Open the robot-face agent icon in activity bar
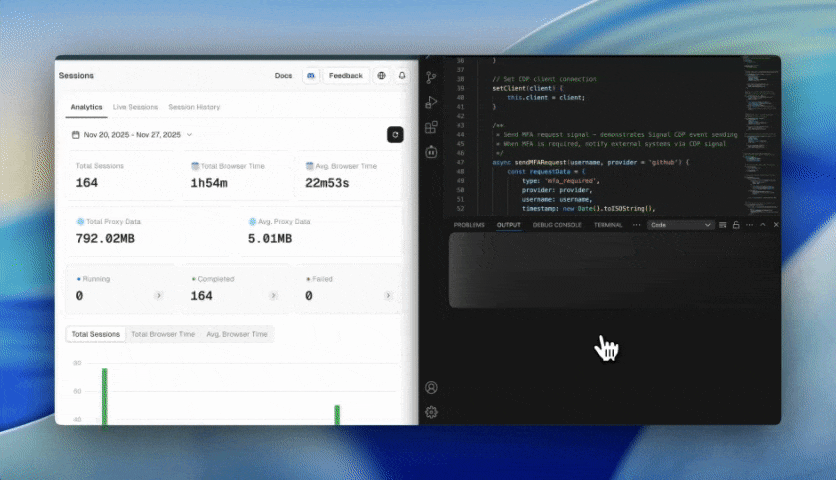This screenshot has width=836, height=480. pos(431,152)
